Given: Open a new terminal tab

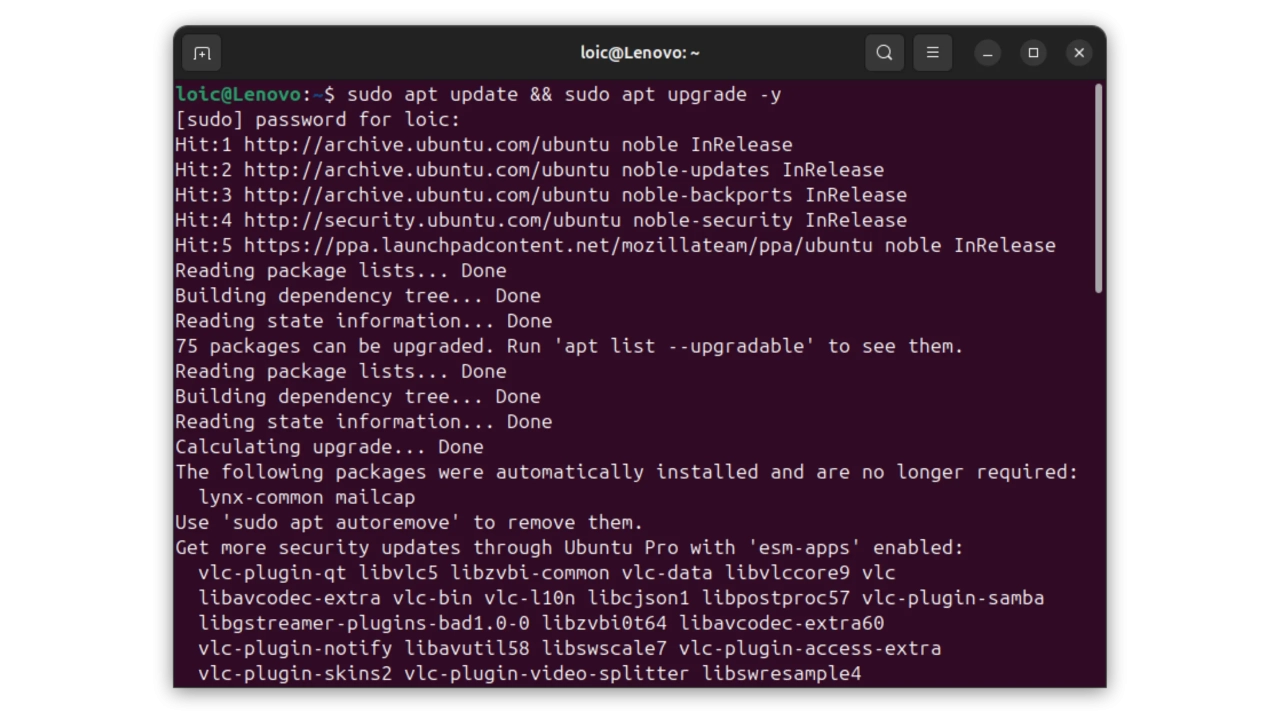Looking at the screenshot, I should [x=202, y=53].
